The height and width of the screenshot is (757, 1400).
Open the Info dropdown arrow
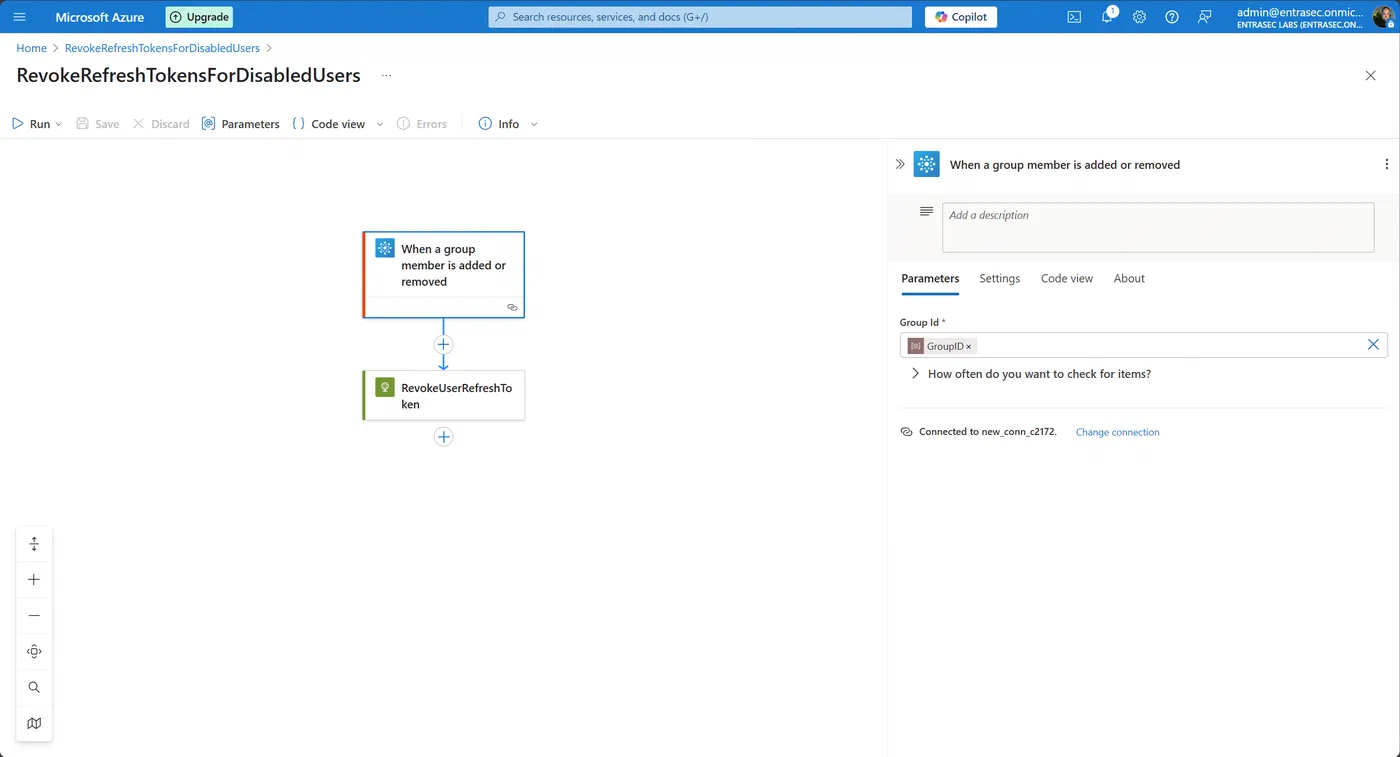[x=534, y=124]
